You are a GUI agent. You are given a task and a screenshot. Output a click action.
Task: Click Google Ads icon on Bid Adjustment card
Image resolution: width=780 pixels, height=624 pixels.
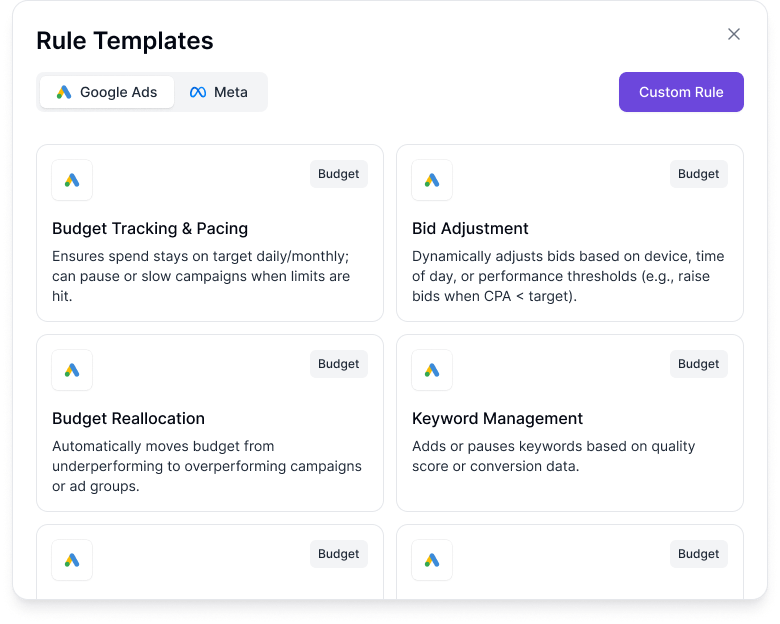[432, 180]
